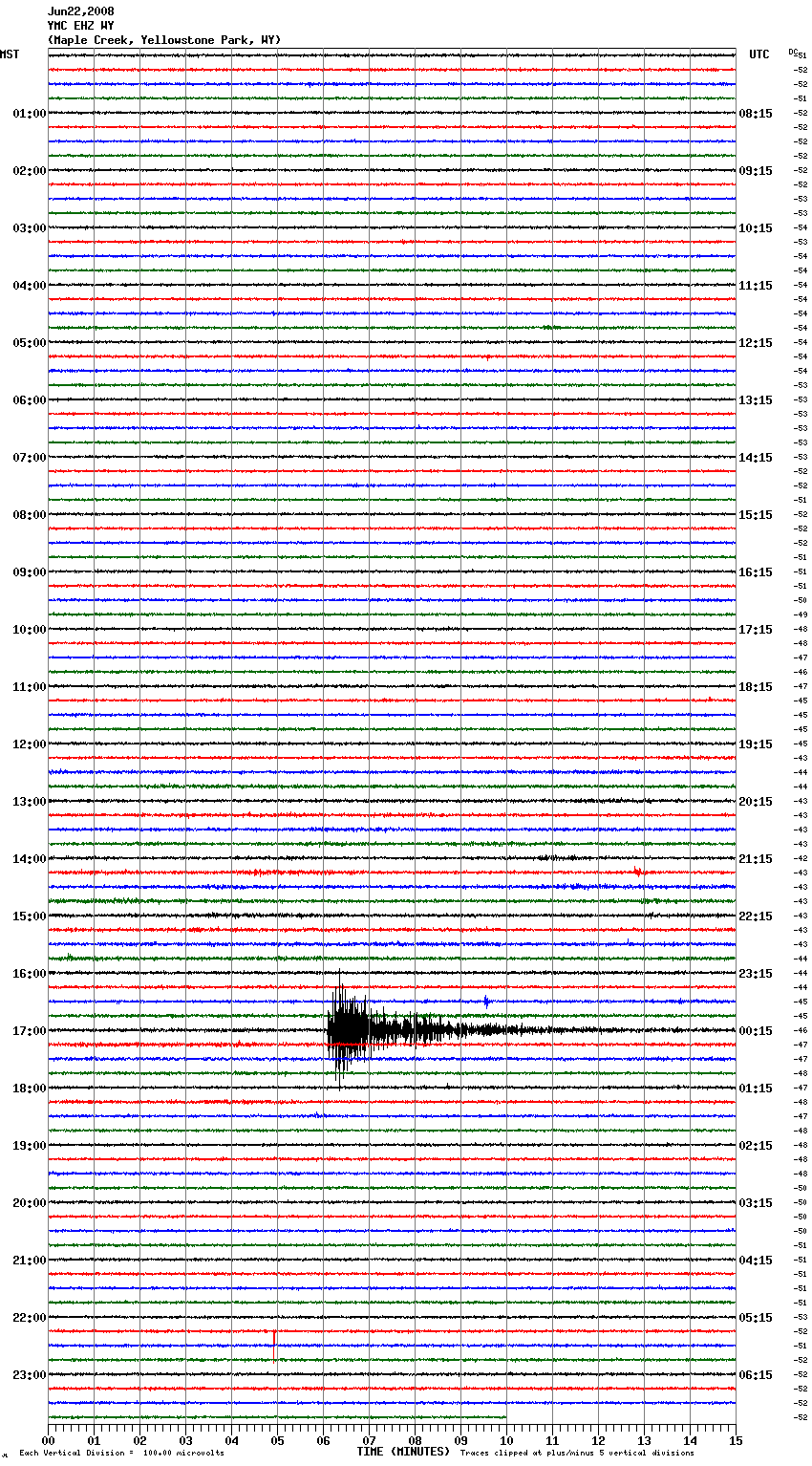The width and height of the screenshot is (812, 1466).
Task: Select the 09:00 MST time label
Action: [30, 572]
